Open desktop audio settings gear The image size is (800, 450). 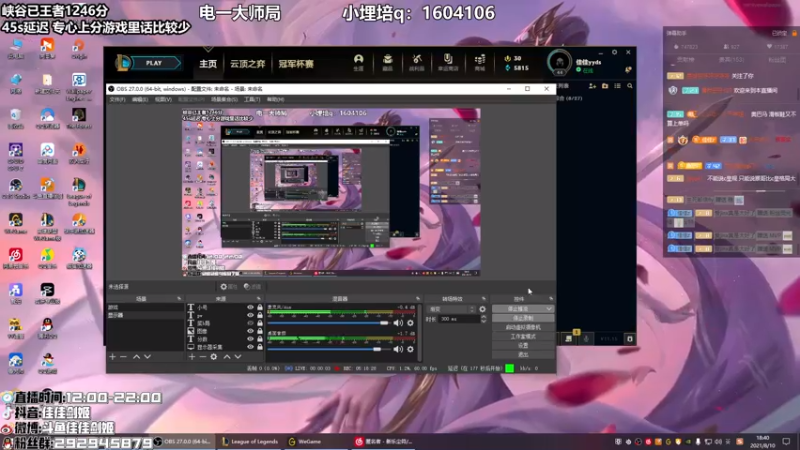410,349
